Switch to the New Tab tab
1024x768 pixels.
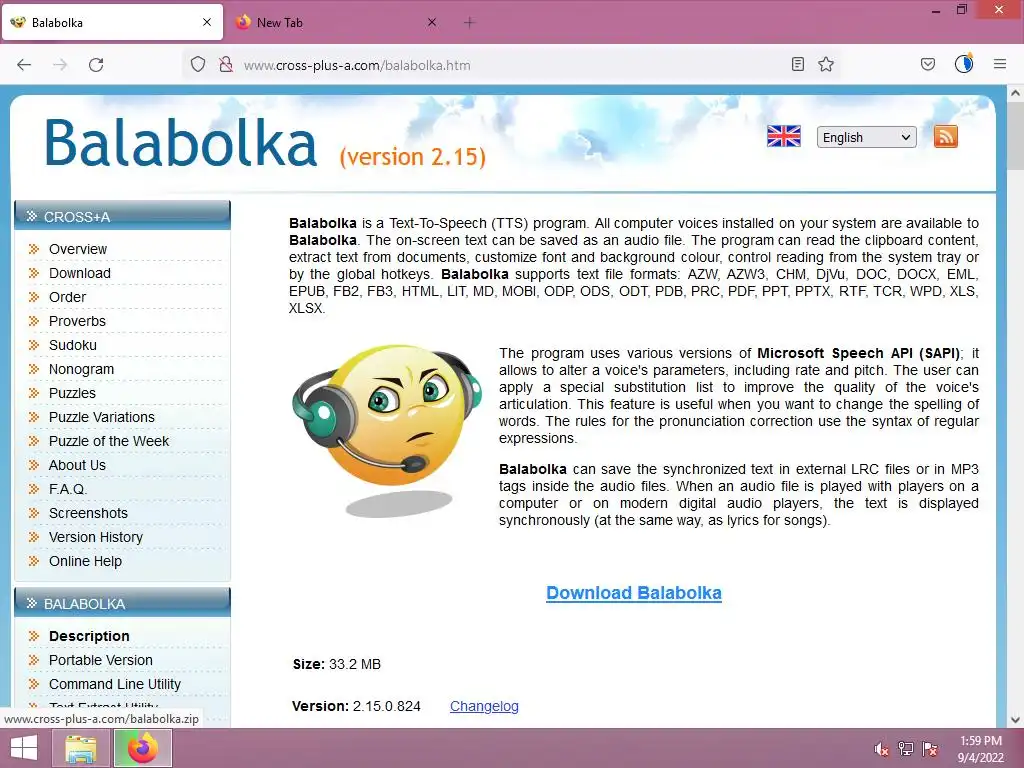click(338, 22)
